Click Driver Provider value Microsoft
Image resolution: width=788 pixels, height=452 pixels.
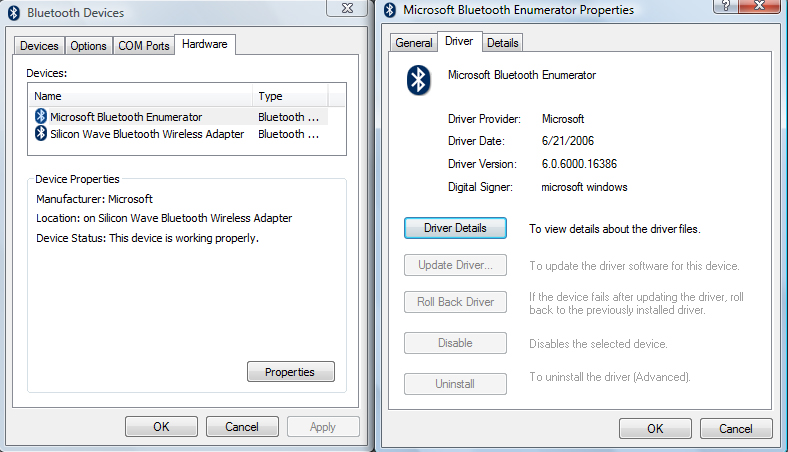point(563,119)
